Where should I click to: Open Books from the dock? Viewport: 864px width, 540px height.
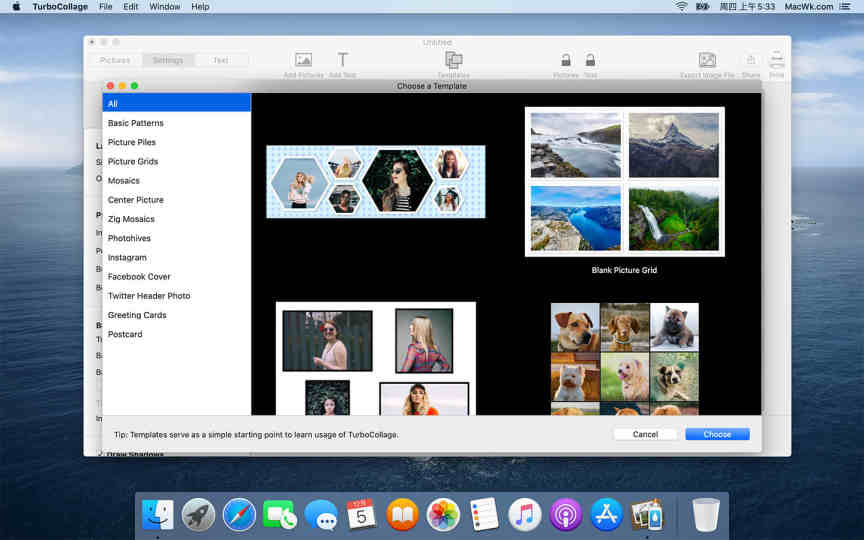pyautogui.click(x=402, y=515)
